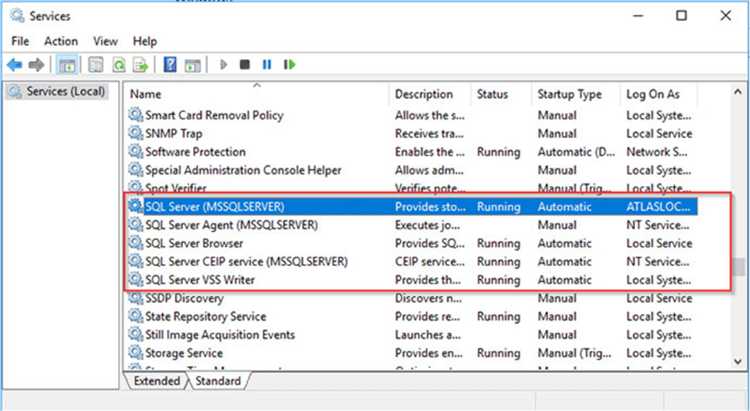The height and width of the screenshot is (411, 750).
Task: Click the scrollbar down arrow
Action: pyautogui.click(x=738, y=362)
